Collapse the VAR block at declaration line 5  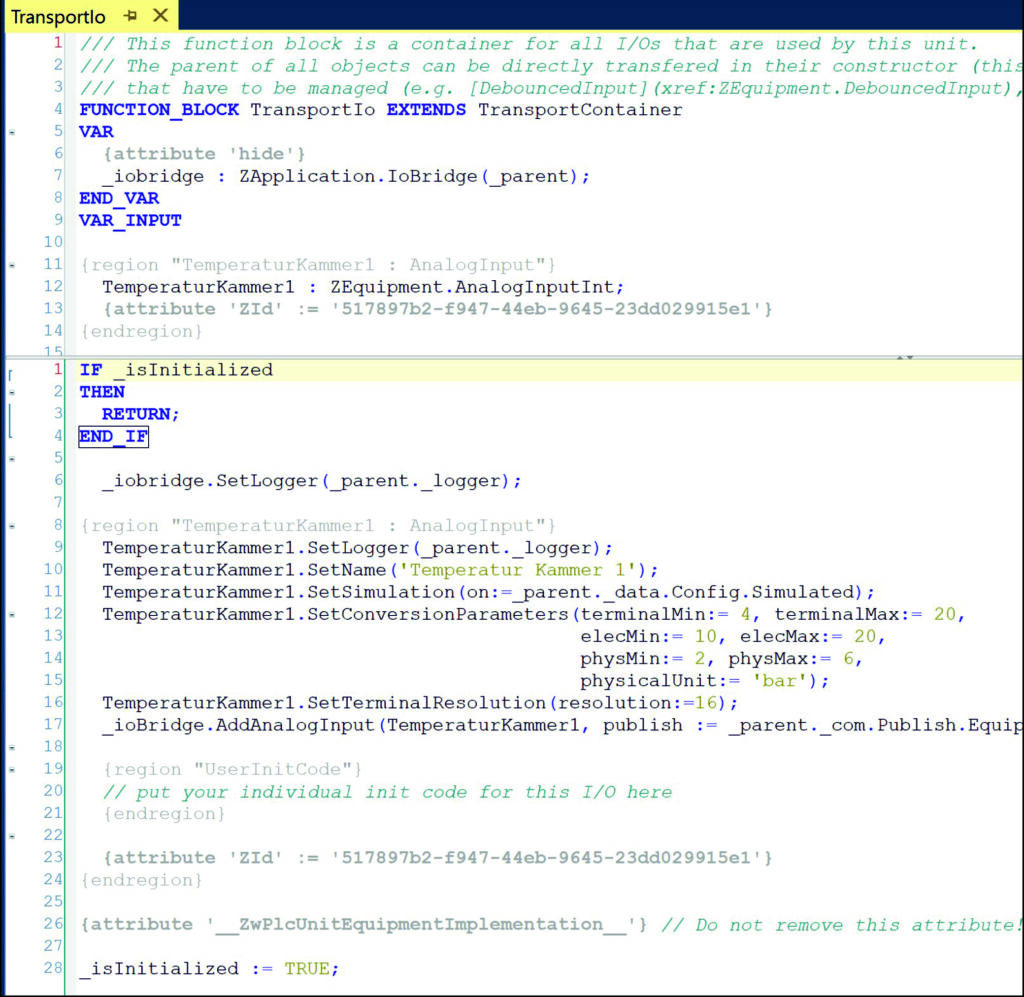tap(12, 132)
